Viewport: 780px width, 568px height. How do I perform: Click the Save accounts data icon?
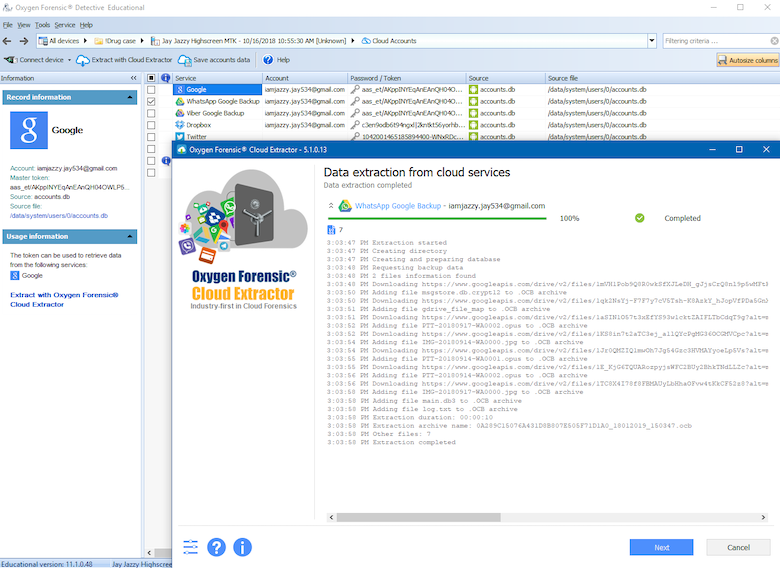pos(185,60)
